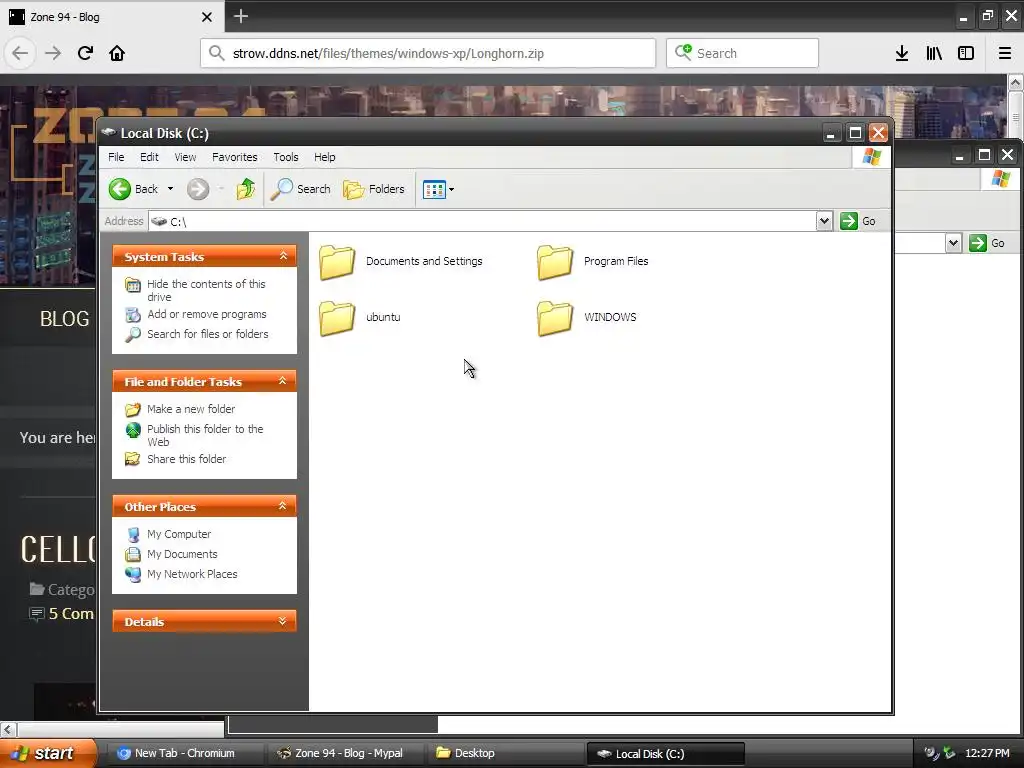The height and width of the screenshot is (768, 1024).
Task: Open the View menu
Action: 185,157
